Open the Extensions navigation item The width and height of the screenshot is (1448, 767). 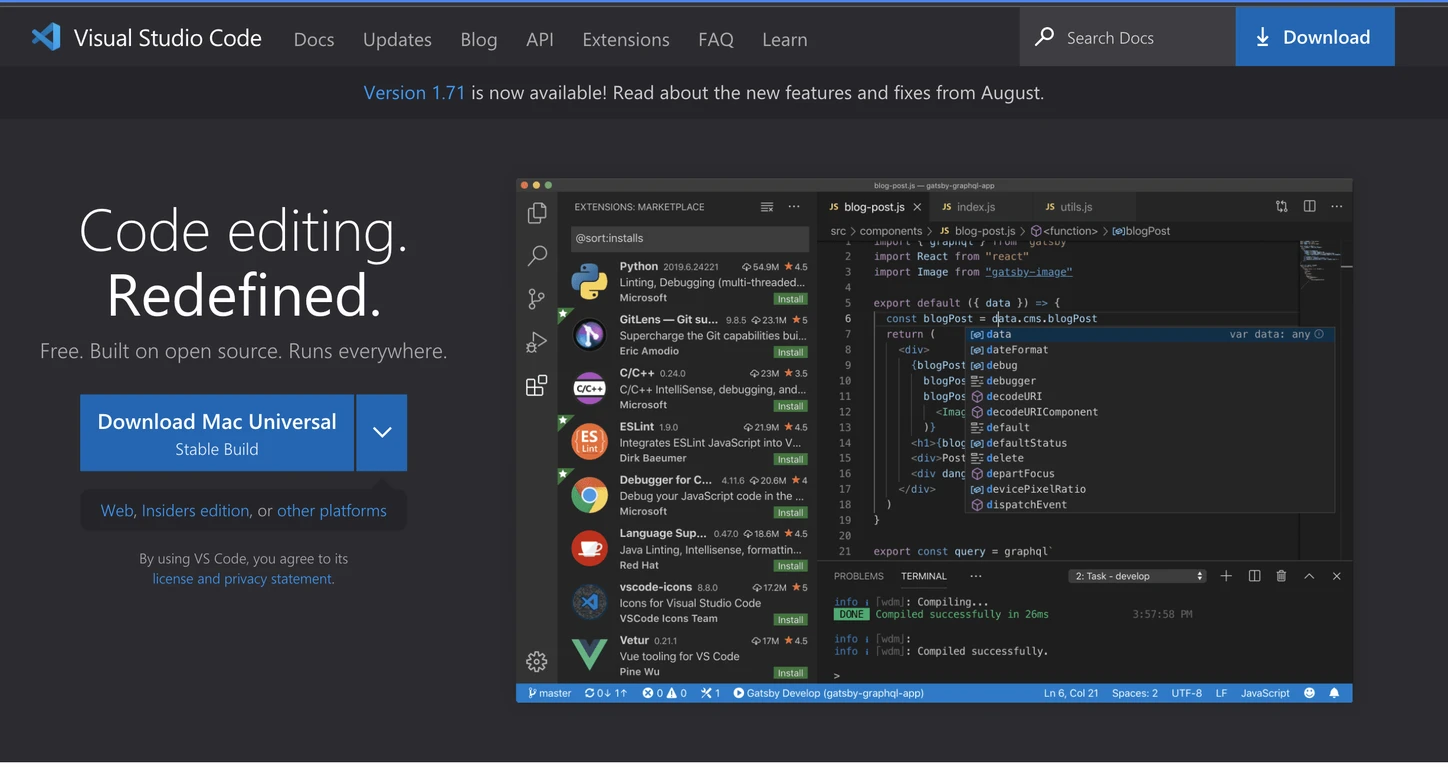[x=626, y=39]
